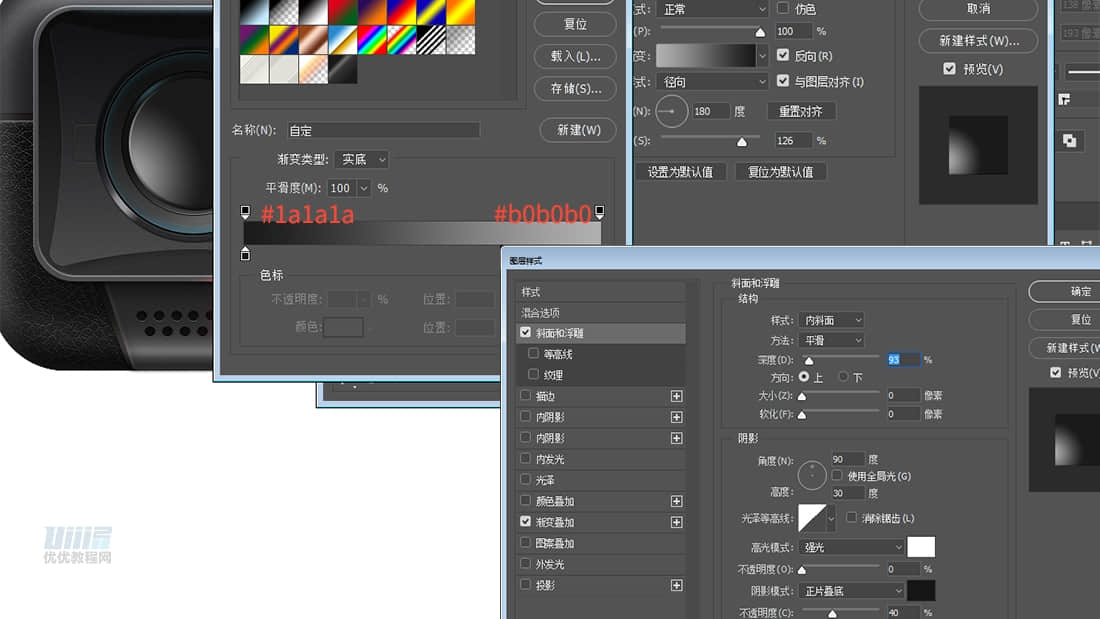This screenshot has width=1100, height=619.
Task: Open bevel 样式 内斜面 dropdown
Action: coord(831,320)
